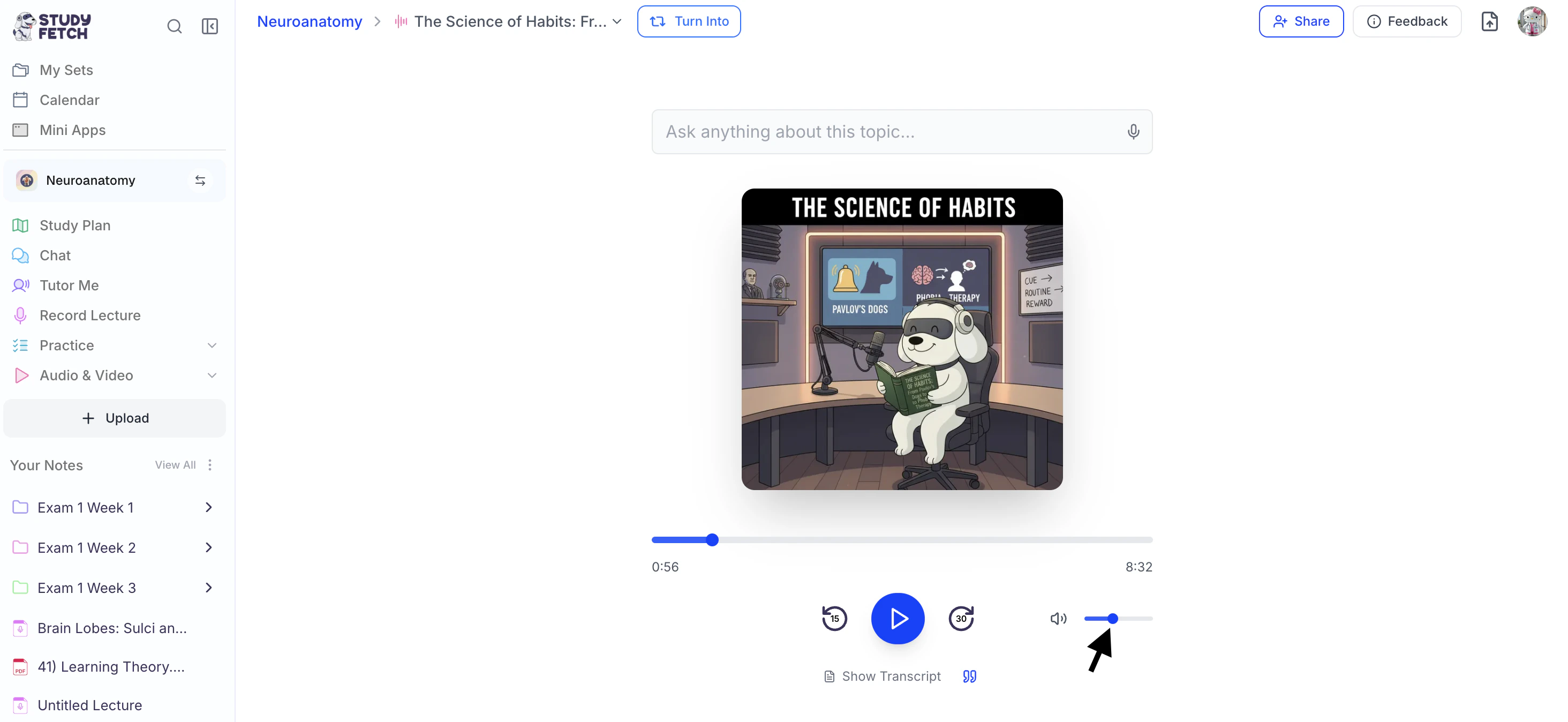Switch classes using the swap icon
Screen dimensions: 1568x722
click(x=200, y=179)
